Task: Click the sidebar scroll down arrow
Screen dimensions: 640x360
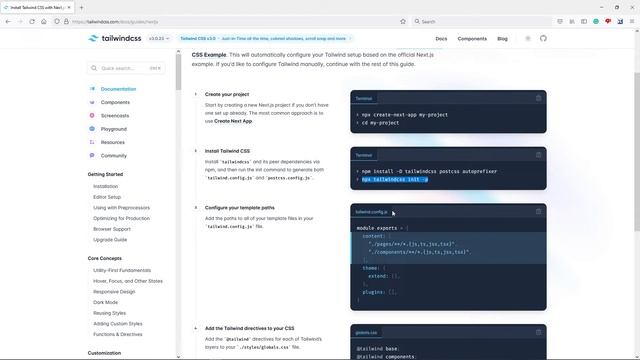Action: point(178,357)
